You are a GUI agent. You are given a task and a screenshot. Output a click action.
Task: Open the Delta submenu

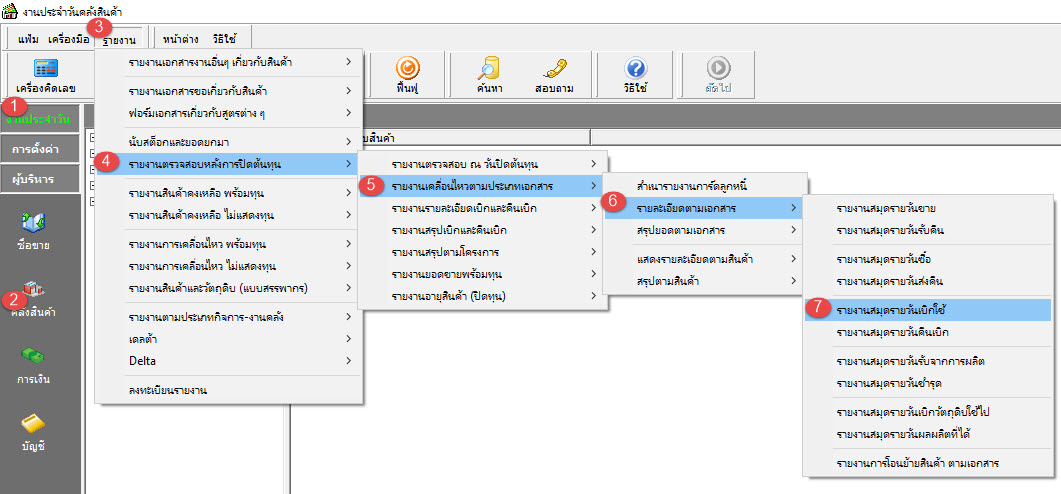click(229, 361)
